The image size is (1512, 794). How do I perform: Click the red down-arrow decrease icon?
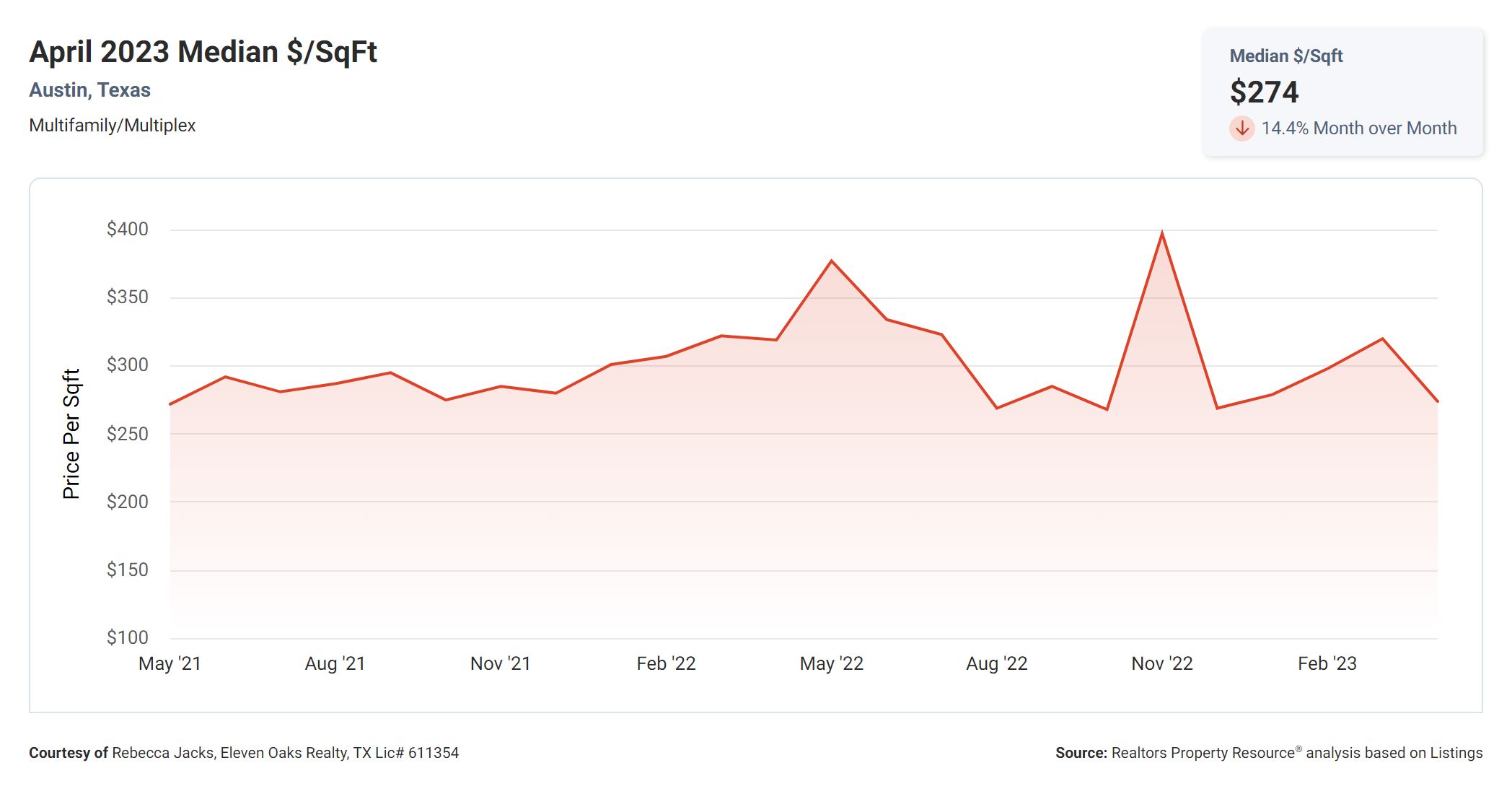1241,128
